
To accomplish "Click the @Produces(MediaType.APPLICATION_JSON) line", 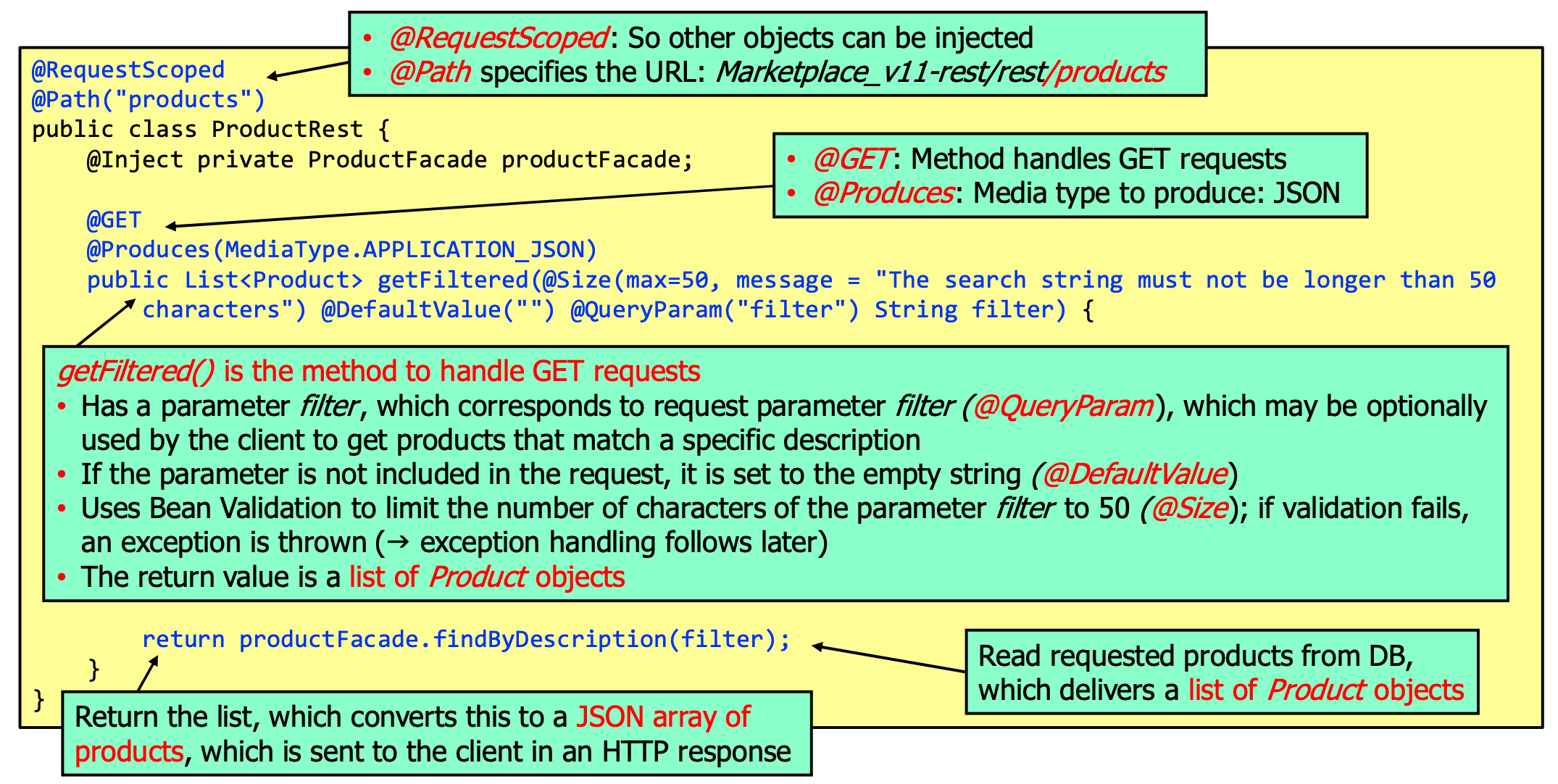I will click(341, 250).
